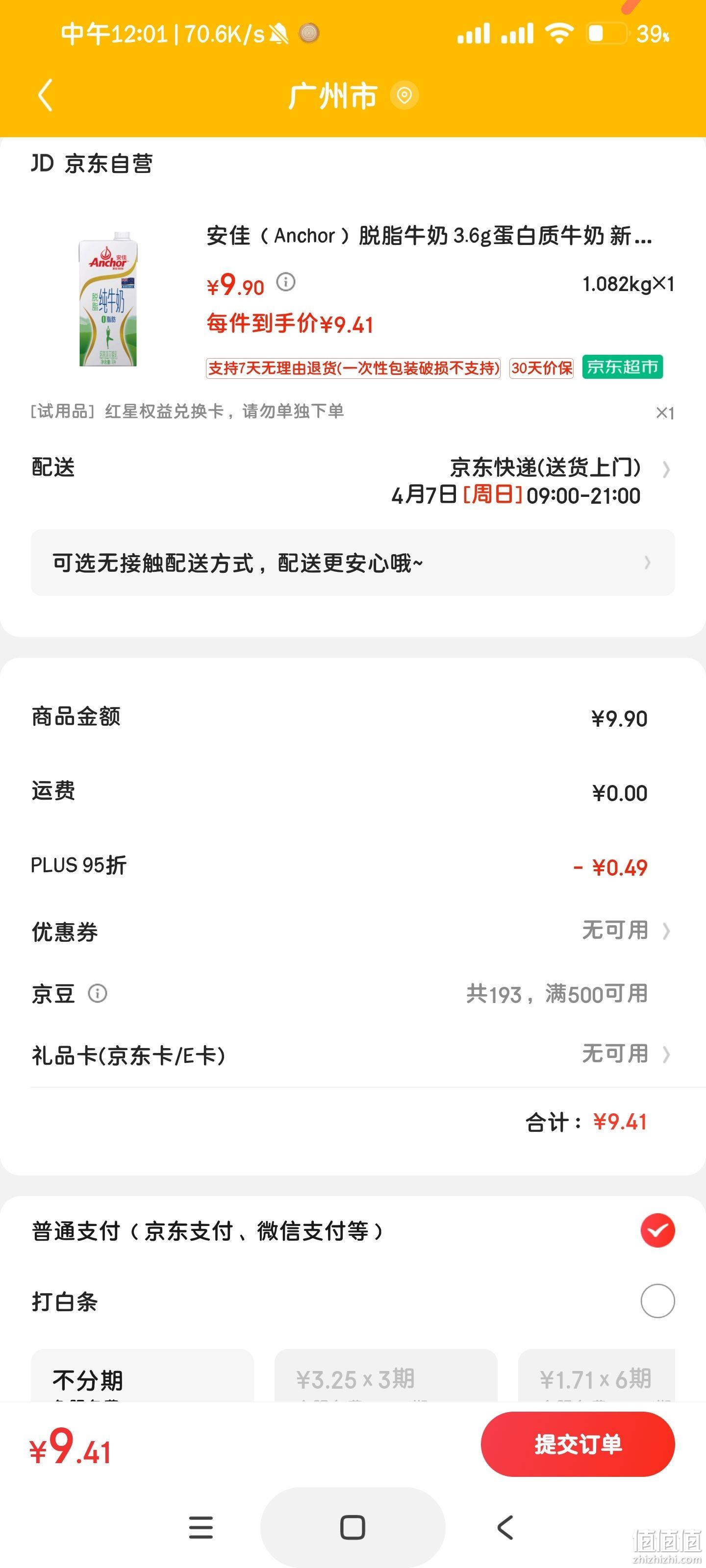Select 打白条 payment radio button
This screenshot has height=1568, width=706.
click(657, 1301)
